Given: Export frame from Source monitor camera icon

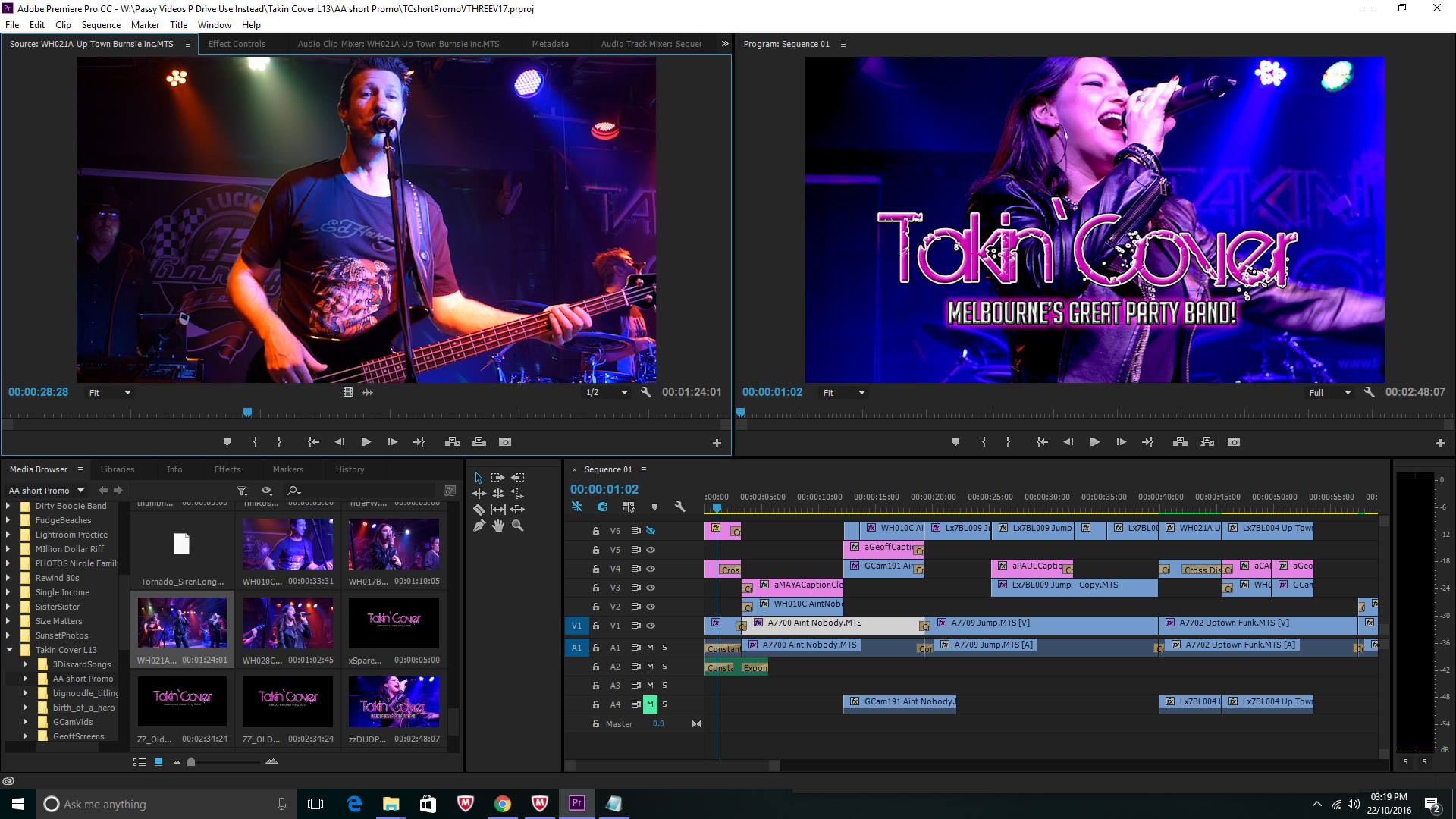Looking at the screenshot, I should click(505, 442).
